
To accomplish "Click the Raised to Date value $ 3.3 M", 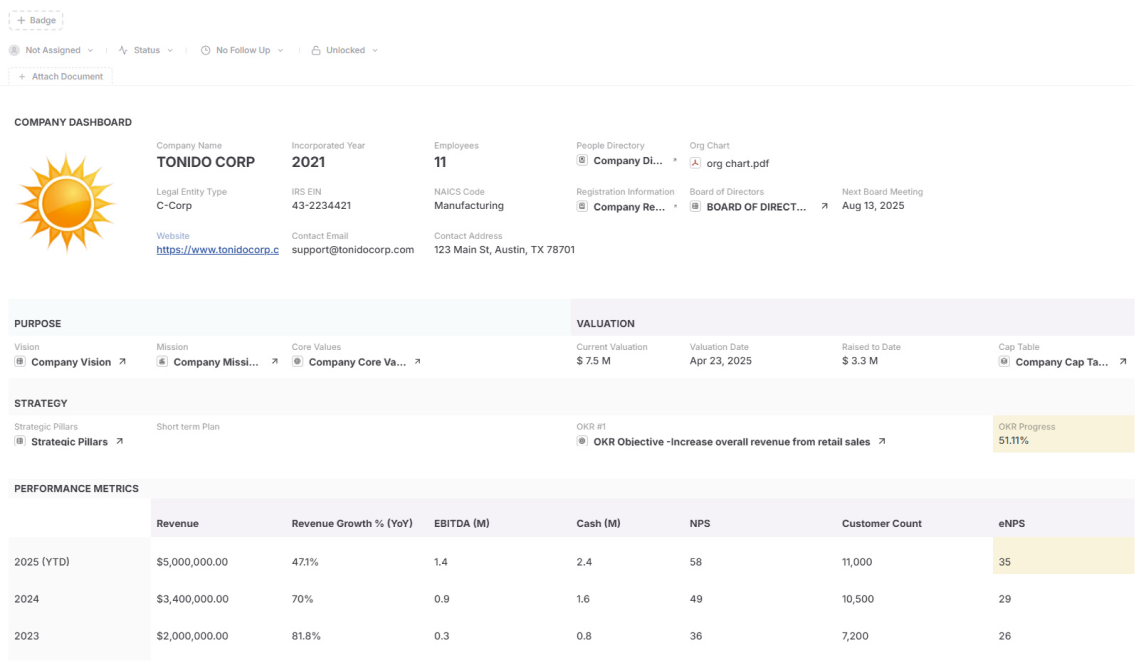I will pos(860,361).
